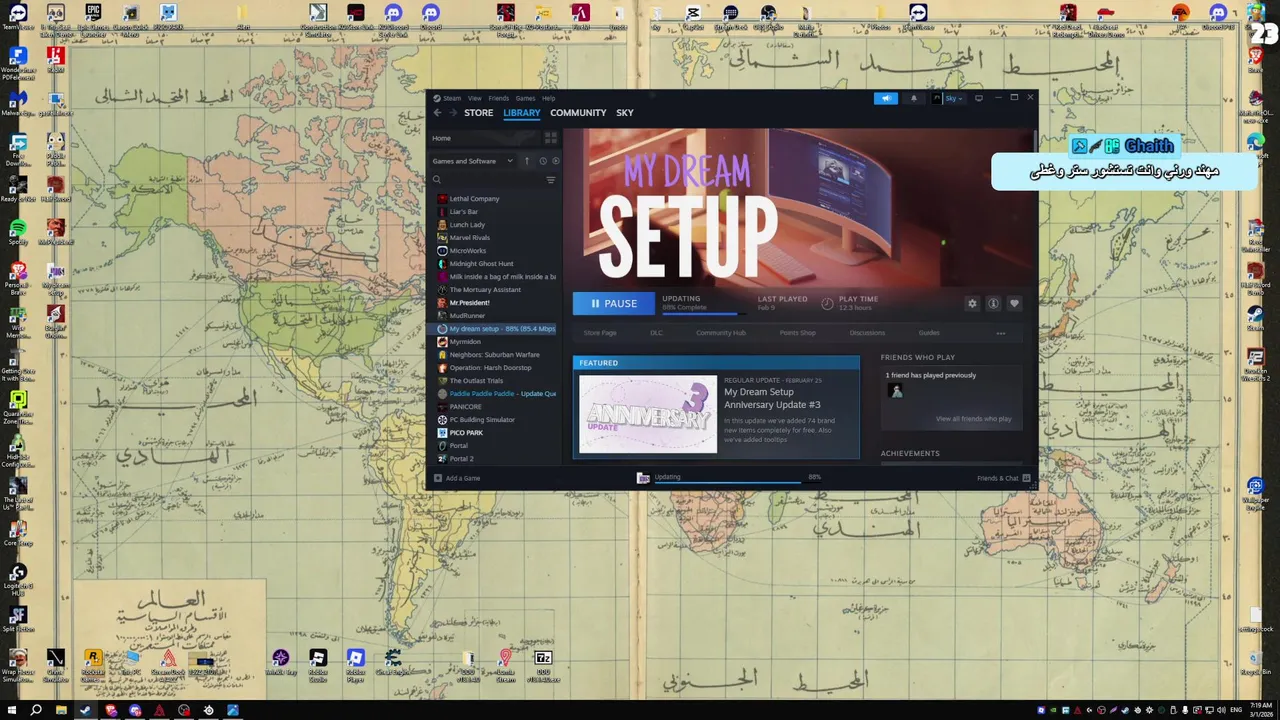The image size is (1280, 720).
Task: Open the game settings gear icon
Action: [972, 303]
